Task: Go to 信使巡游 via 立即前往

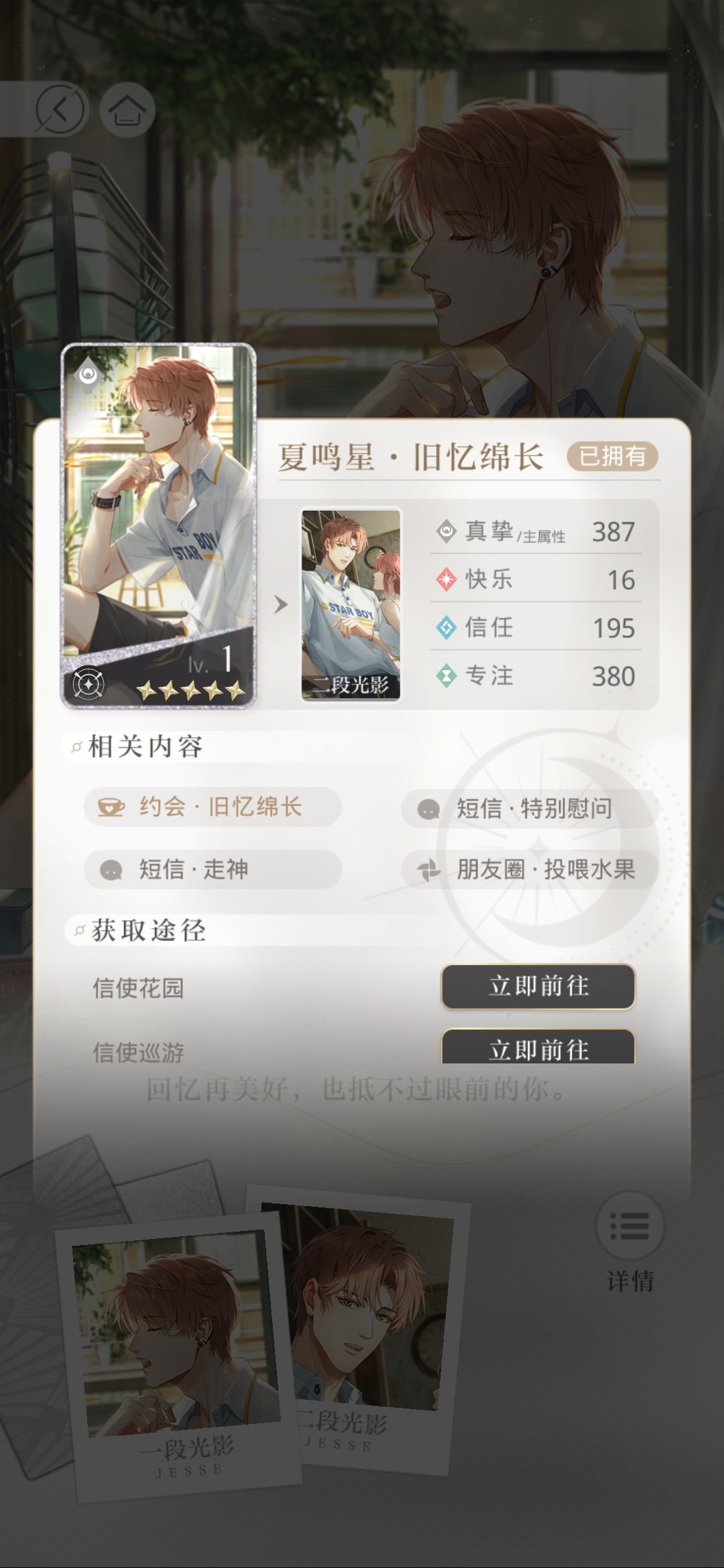Action: click(538, 1047)
